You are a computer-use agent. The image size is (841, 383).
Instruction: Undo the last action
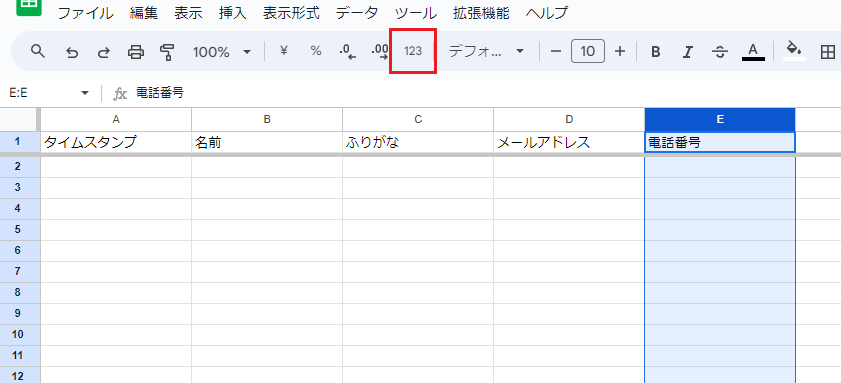point(71,52)
